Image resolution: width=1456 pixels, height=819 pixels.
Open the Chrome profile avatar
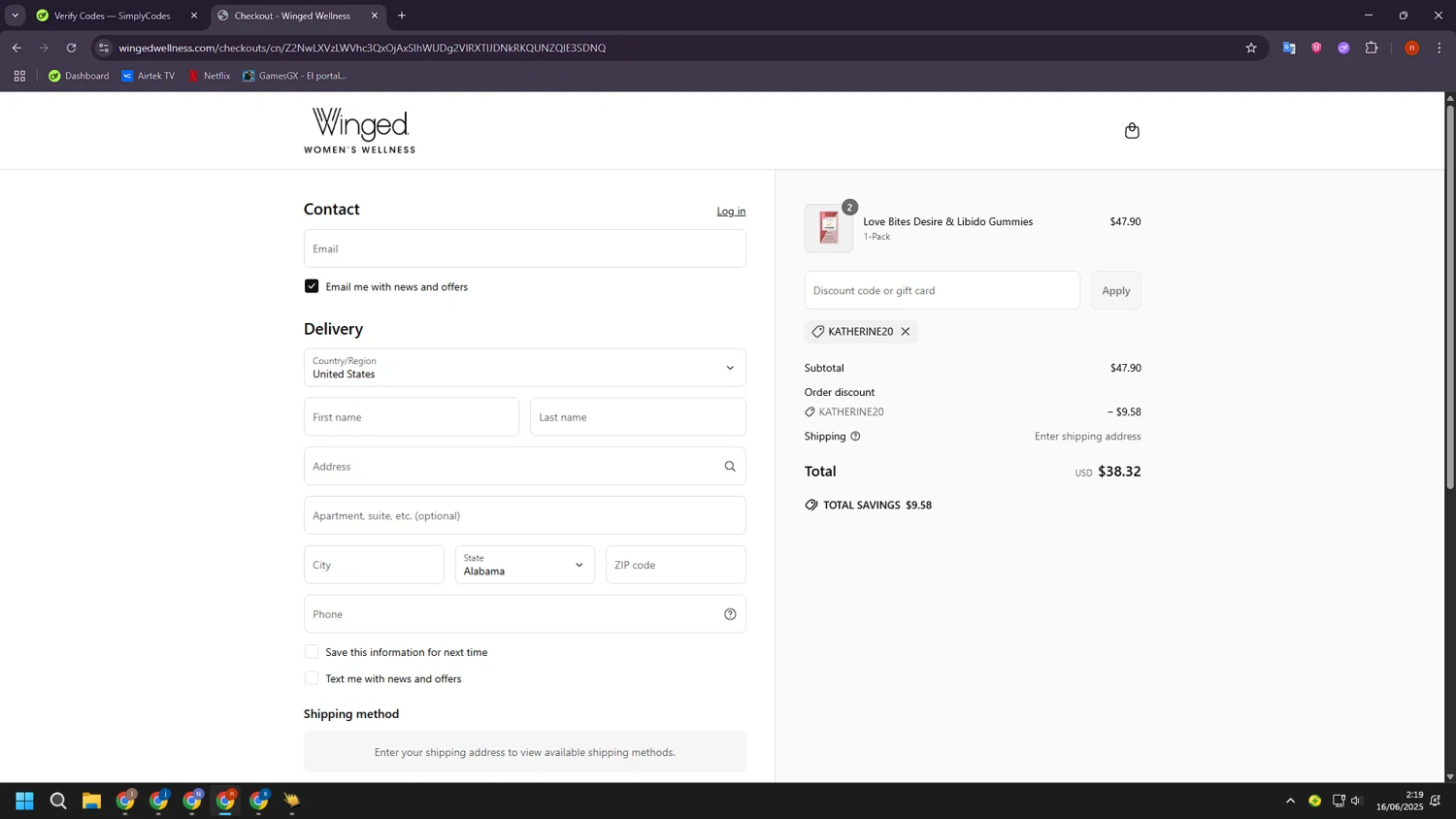click(x=1411, y=48)
